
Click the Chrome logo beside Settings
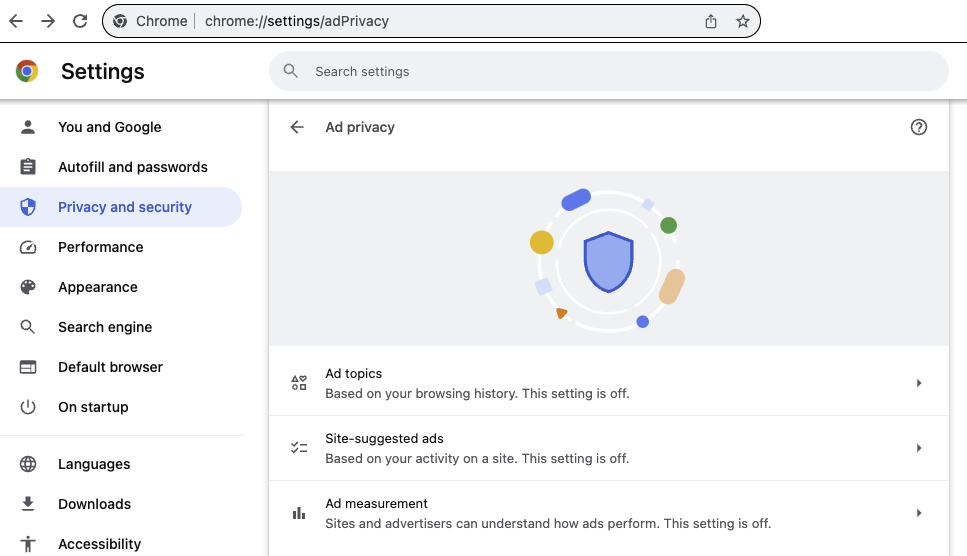pos(27,71)
